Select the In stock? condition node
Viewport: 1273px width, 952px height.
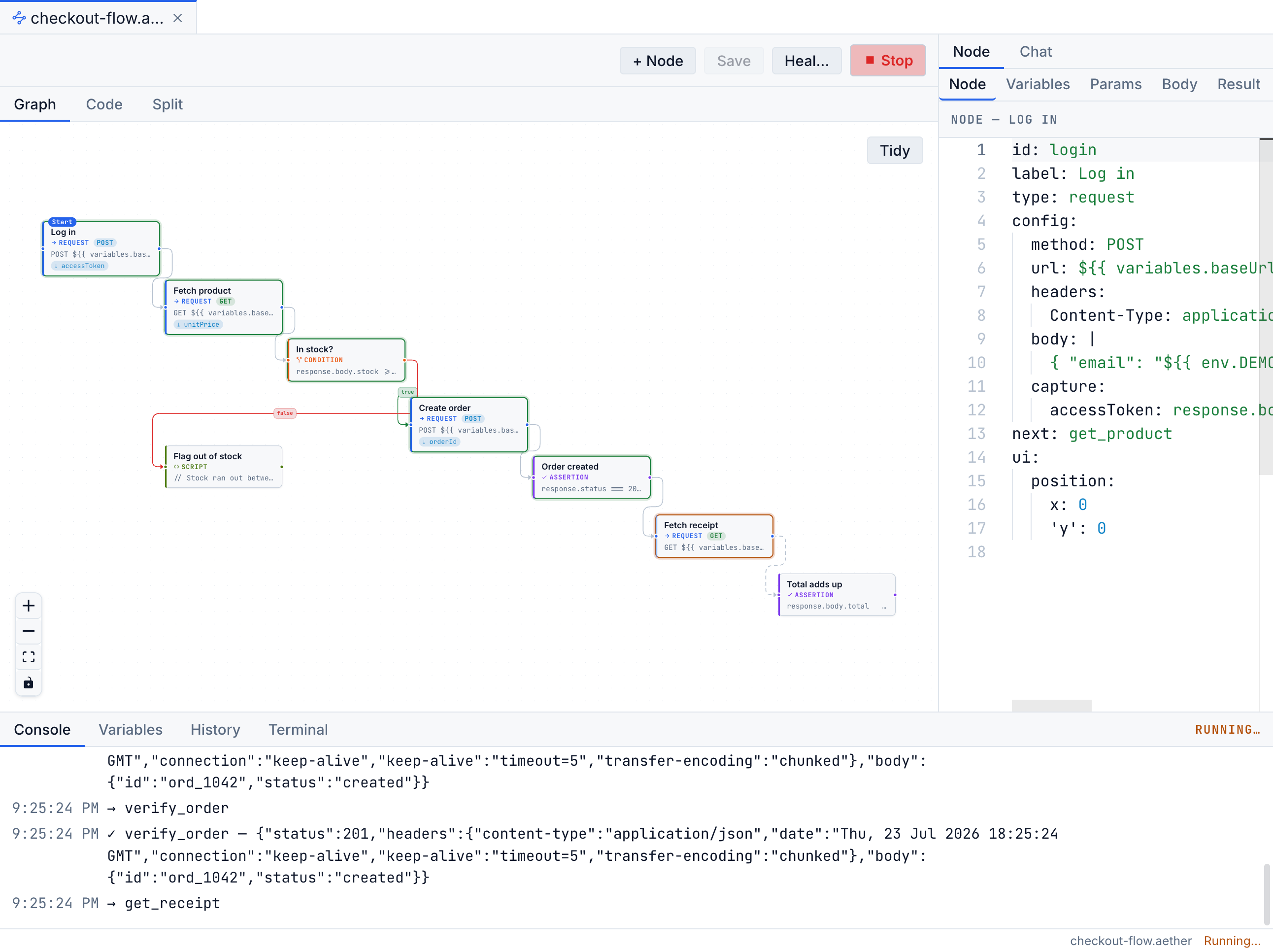click(x=346, y=360)
